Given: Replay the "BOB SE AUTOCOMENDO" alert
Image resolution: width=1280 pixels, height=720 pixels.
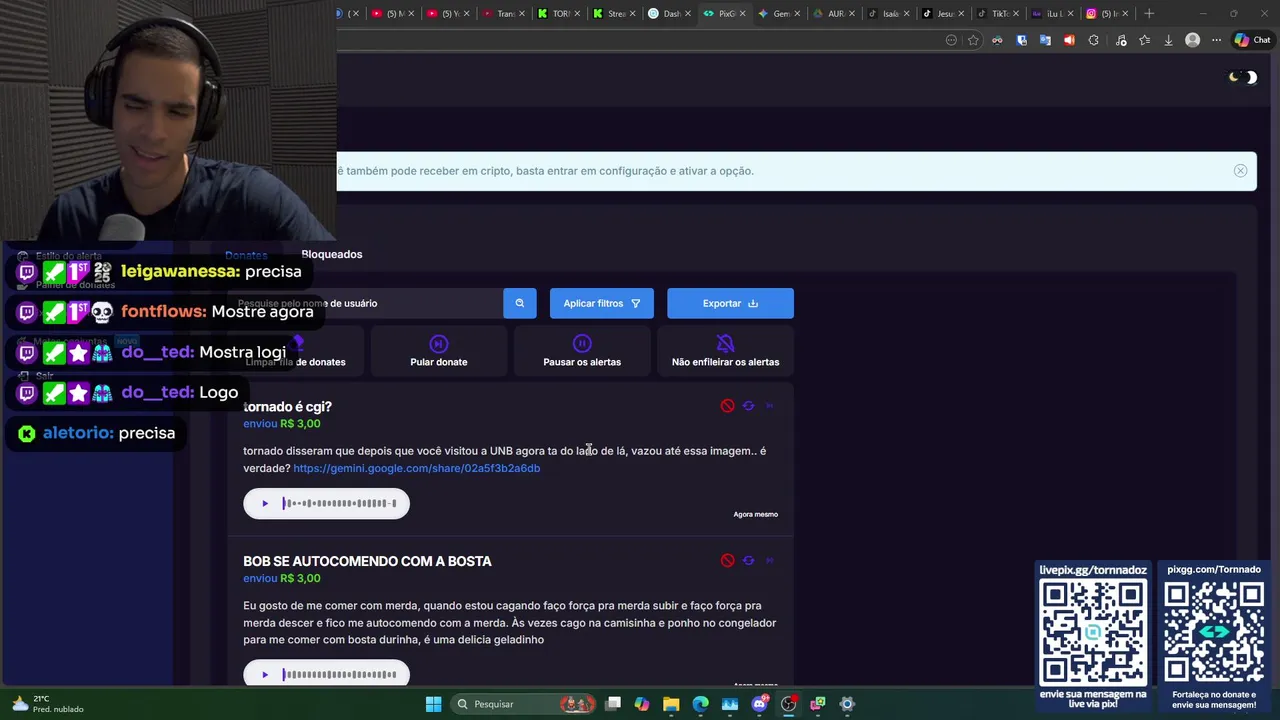Looking at the screenshot, I should 748,560.
